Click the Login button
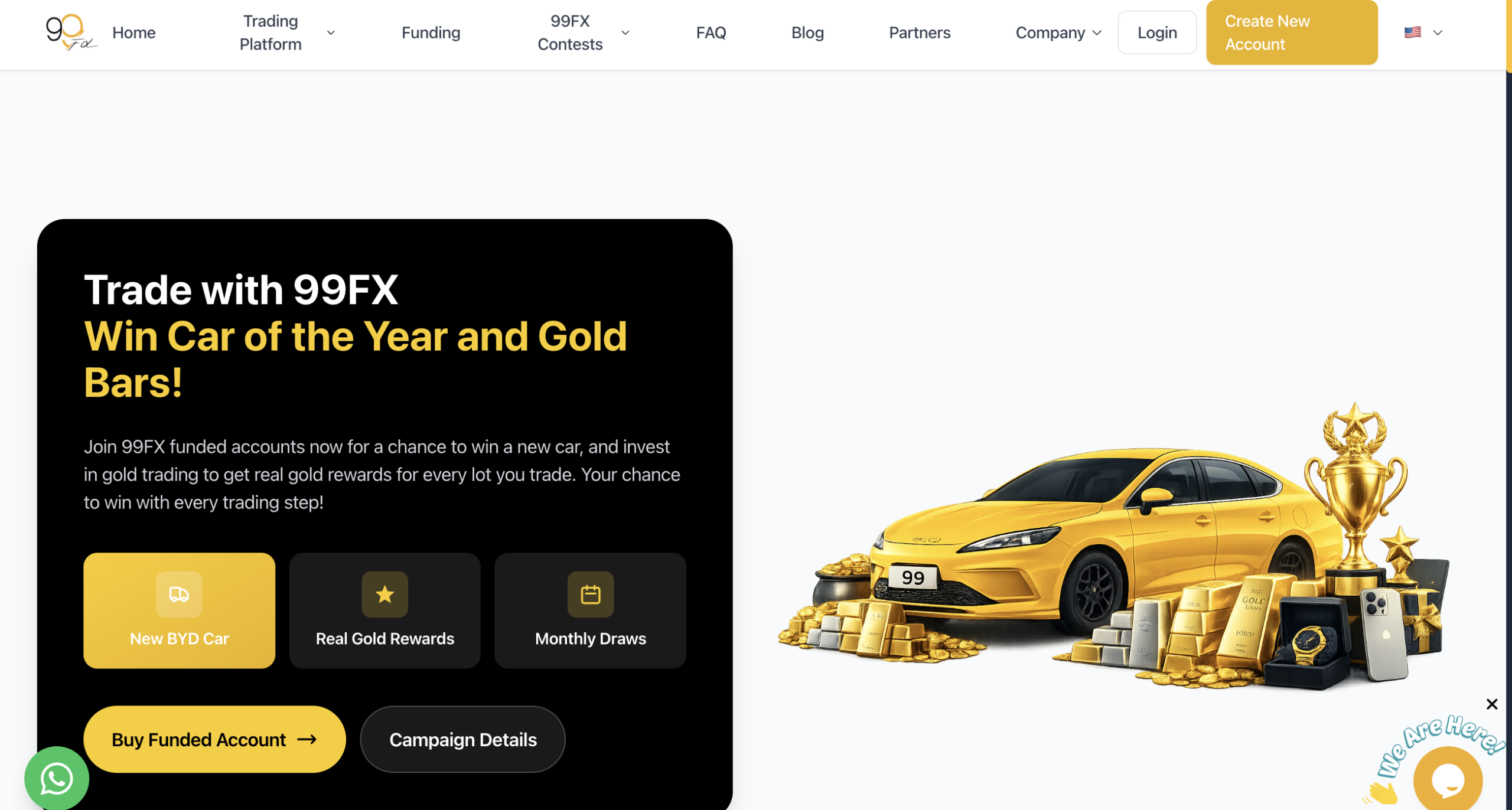Viewport: 1512px width, 810px height. click(1156, 32)
